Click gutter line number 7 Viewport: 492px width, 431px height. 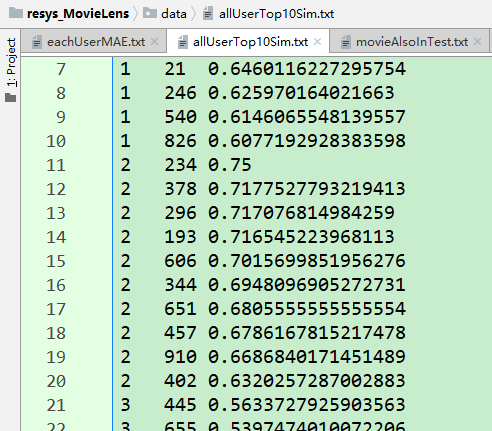click(x=61, y=69)
